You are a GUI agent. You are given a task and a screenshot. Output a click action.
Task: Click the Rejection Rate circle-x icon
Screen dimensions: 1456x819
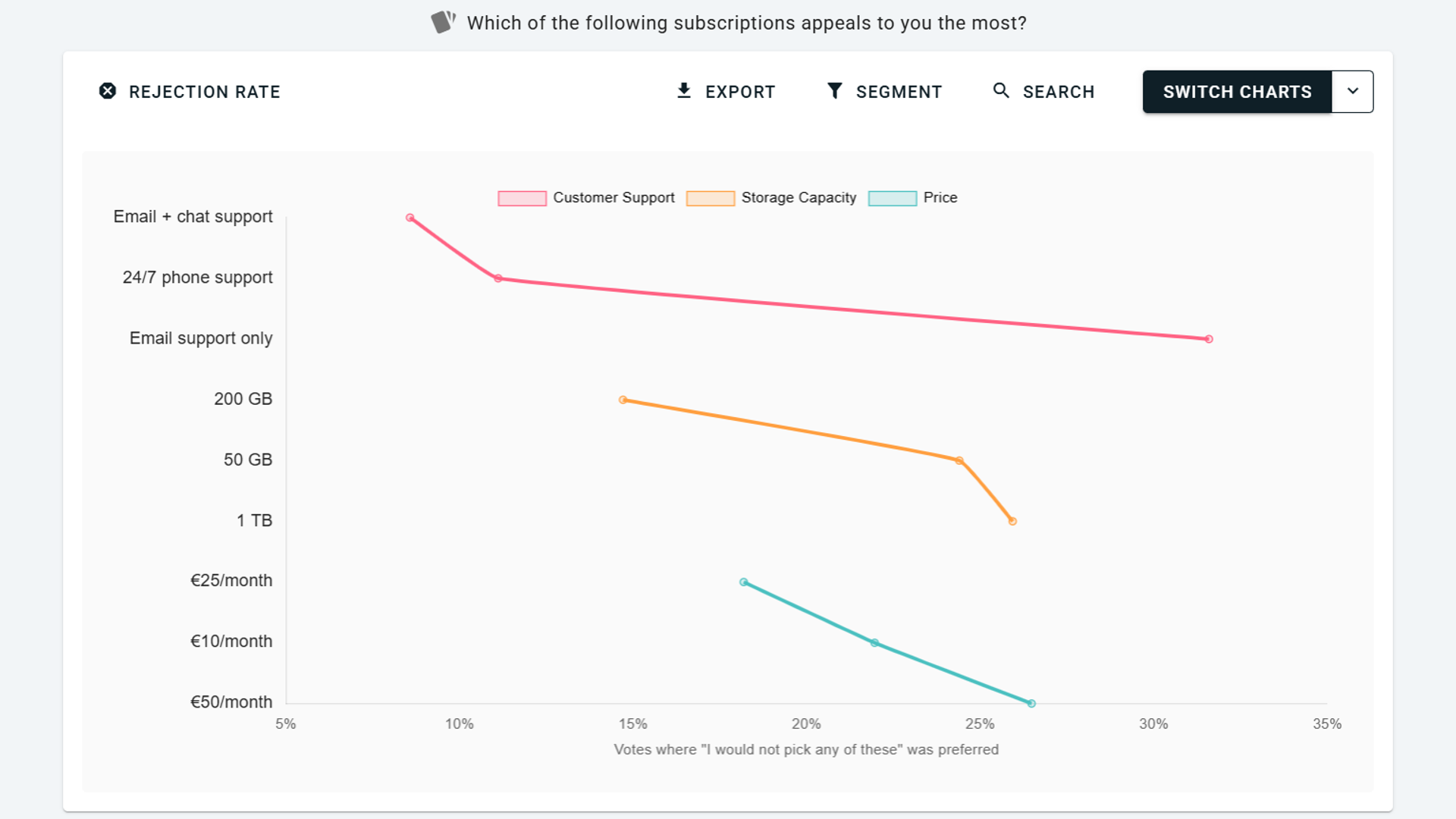[108, 91]
